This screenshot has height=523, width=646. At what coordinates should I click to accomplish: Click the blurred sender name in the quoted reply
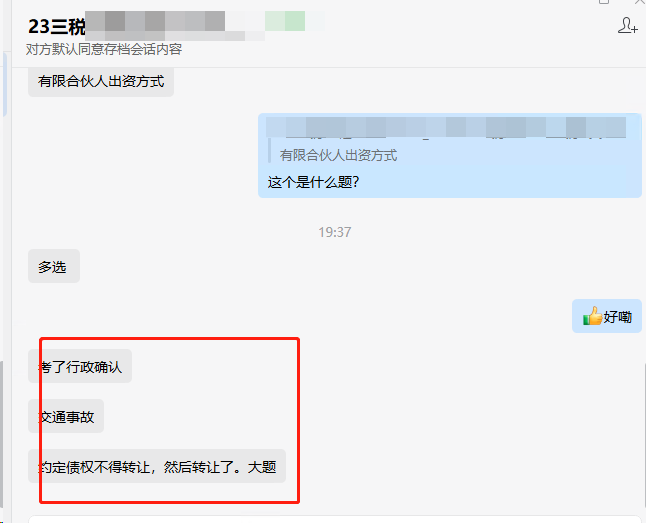coord(446,127)
